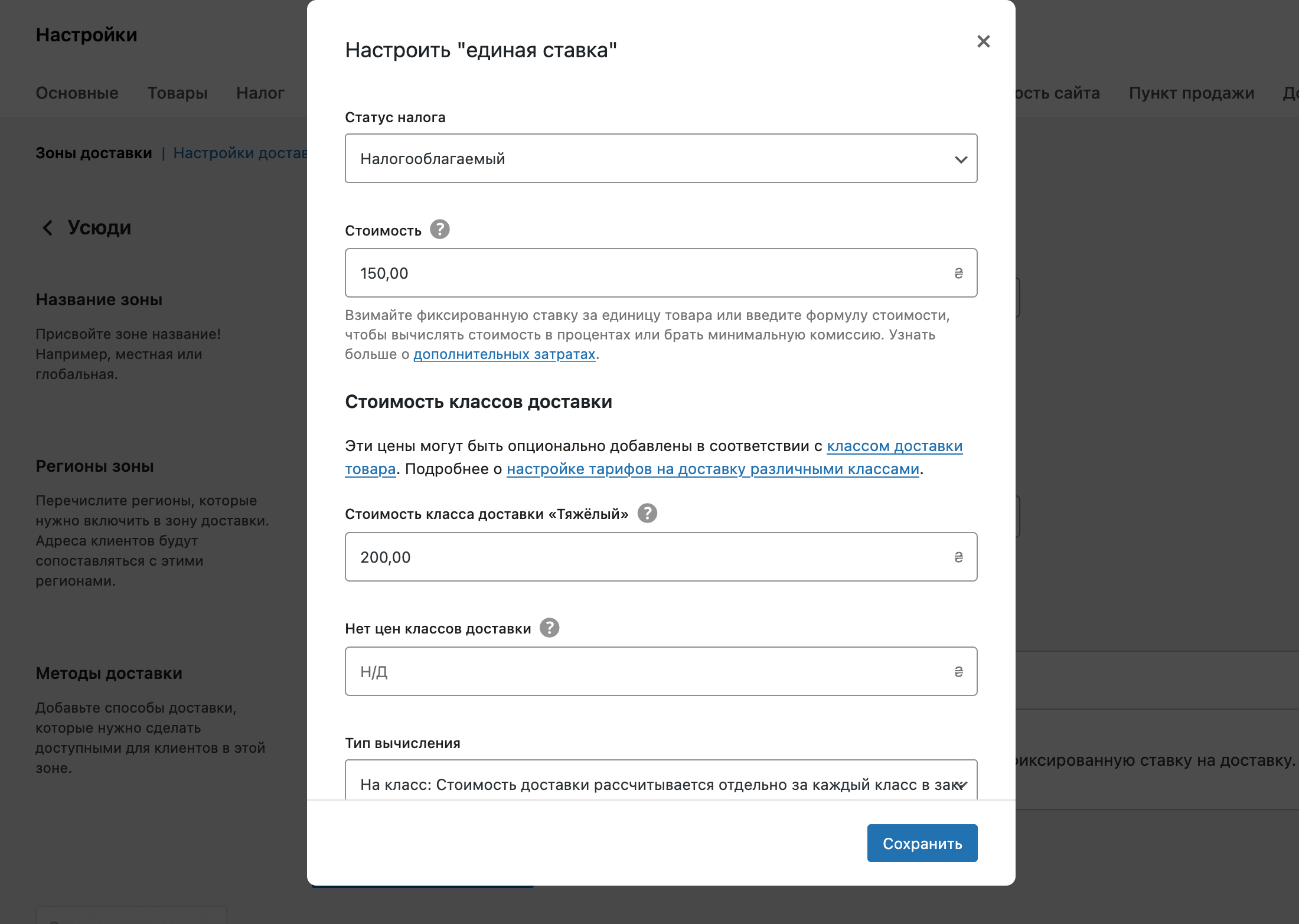
Task: Switch to the Товары tab
Action: [177, 93]
